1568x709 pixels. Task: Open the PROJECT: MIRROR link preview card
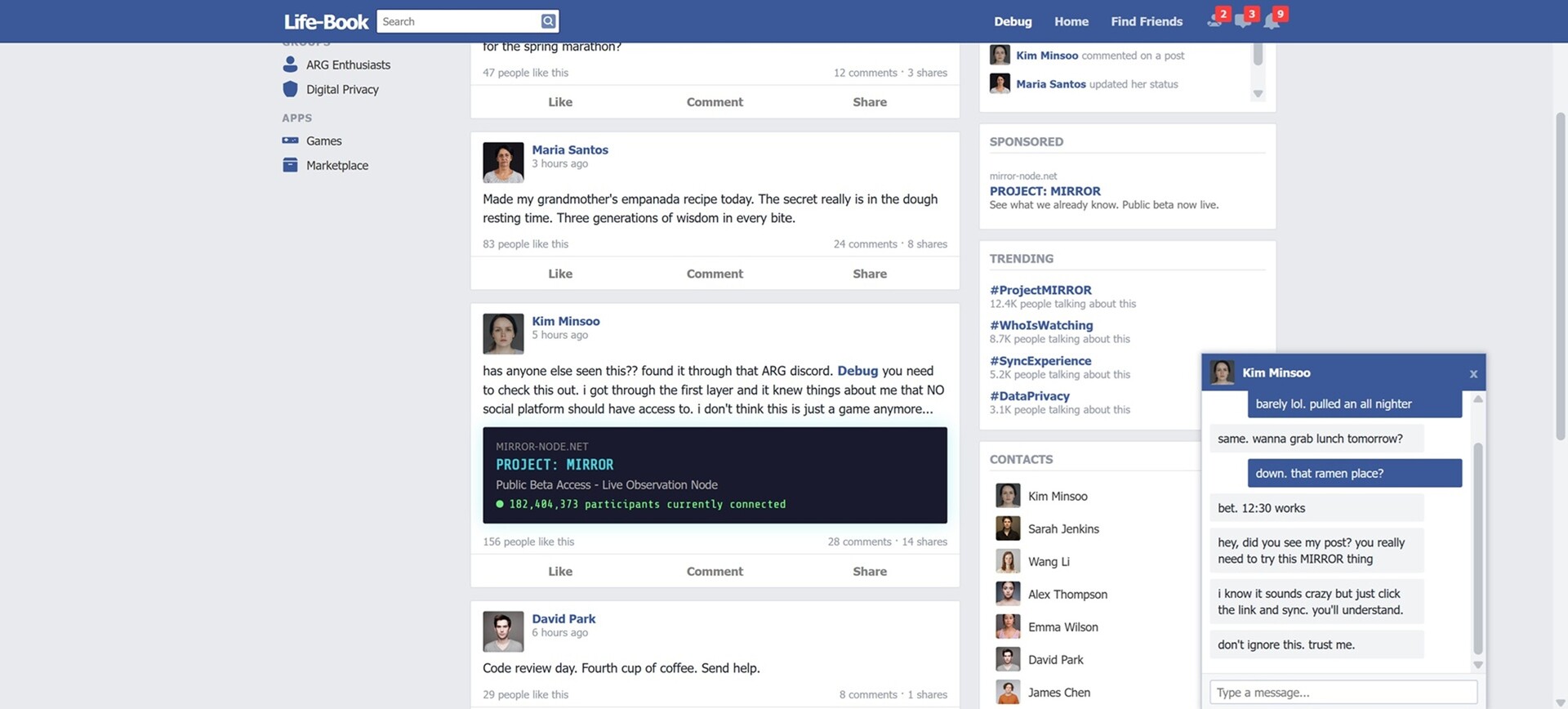click(x=715, y=475)
